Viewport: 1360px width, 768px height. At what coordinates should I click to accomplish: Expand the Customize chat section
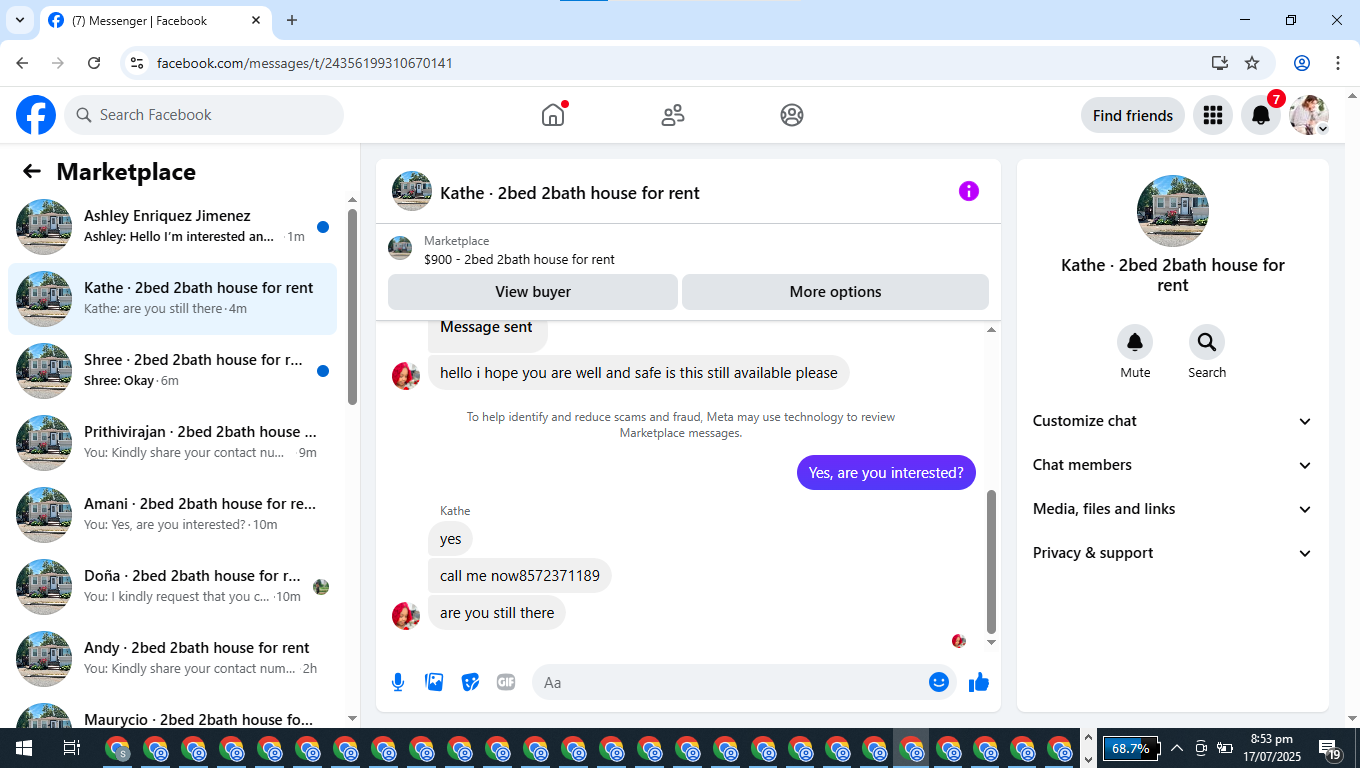click(x=1173, y=421)
